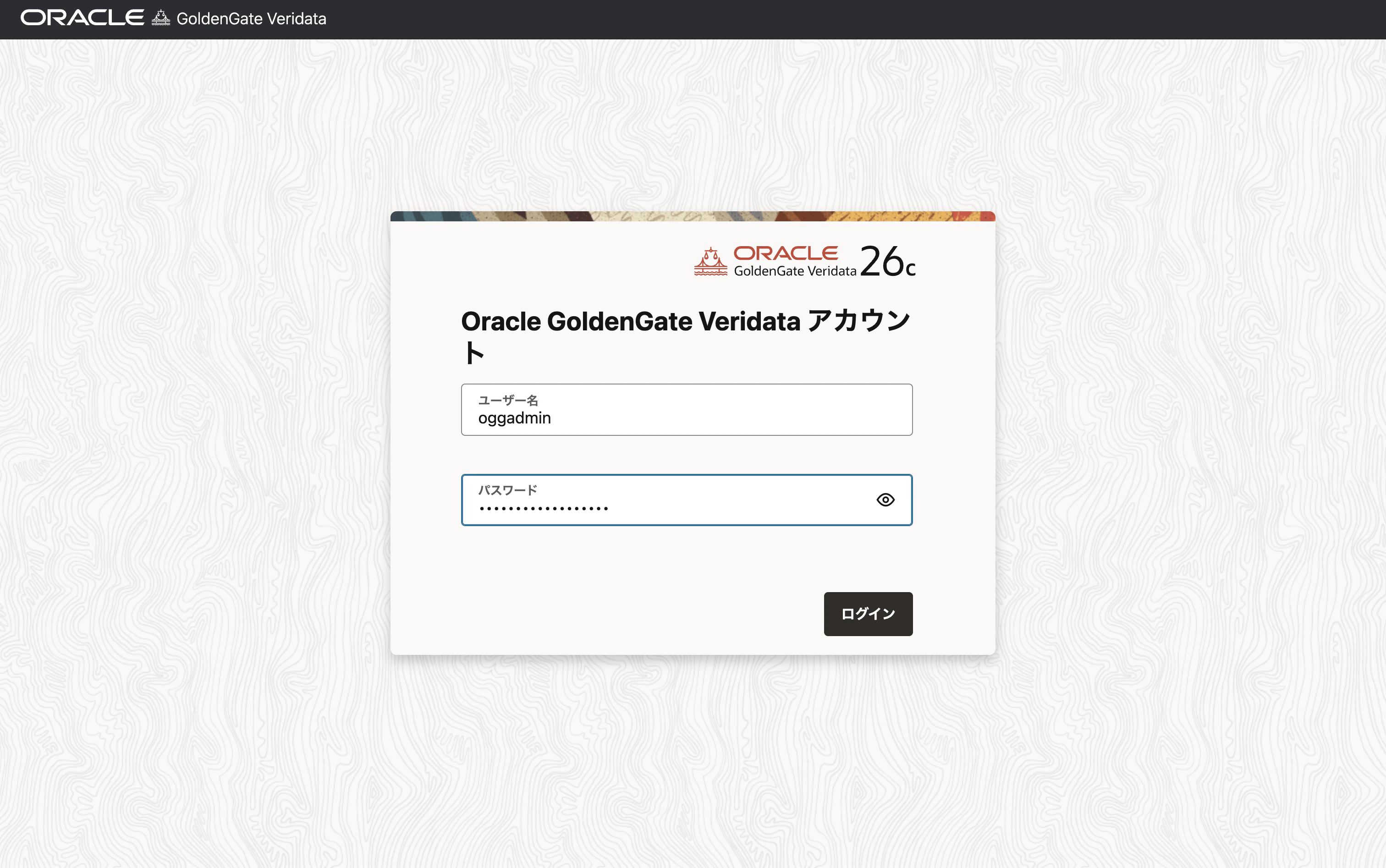The image size is (1386, 868).
Task: Select the パスワード input field
Action: 687,500
